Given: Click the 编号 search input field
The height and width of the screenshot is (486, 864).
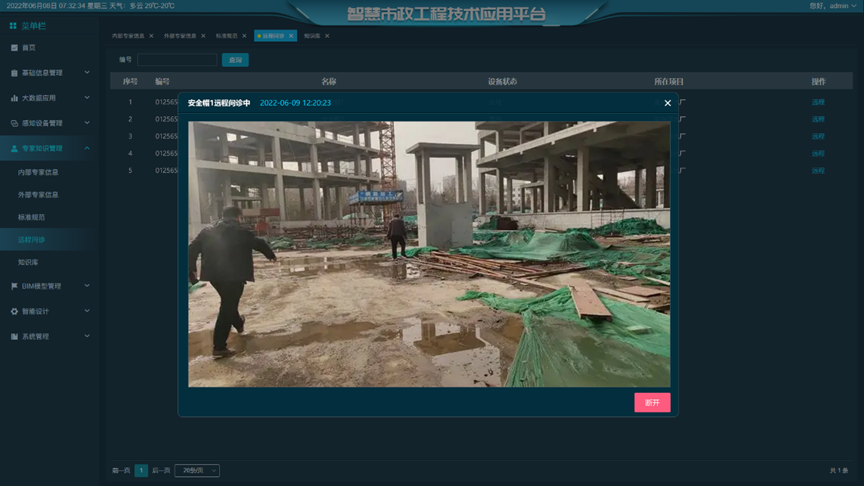Looking at the screenshot, I should [177, 60].
